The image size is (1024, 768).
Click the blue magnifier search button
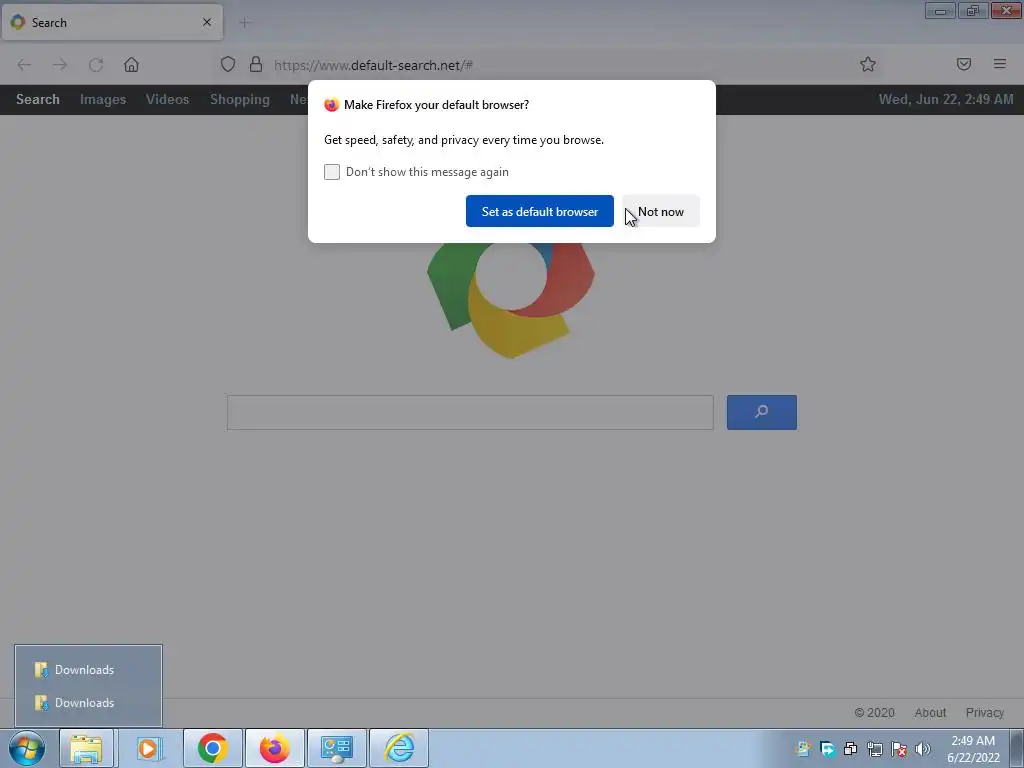(761, 412)
